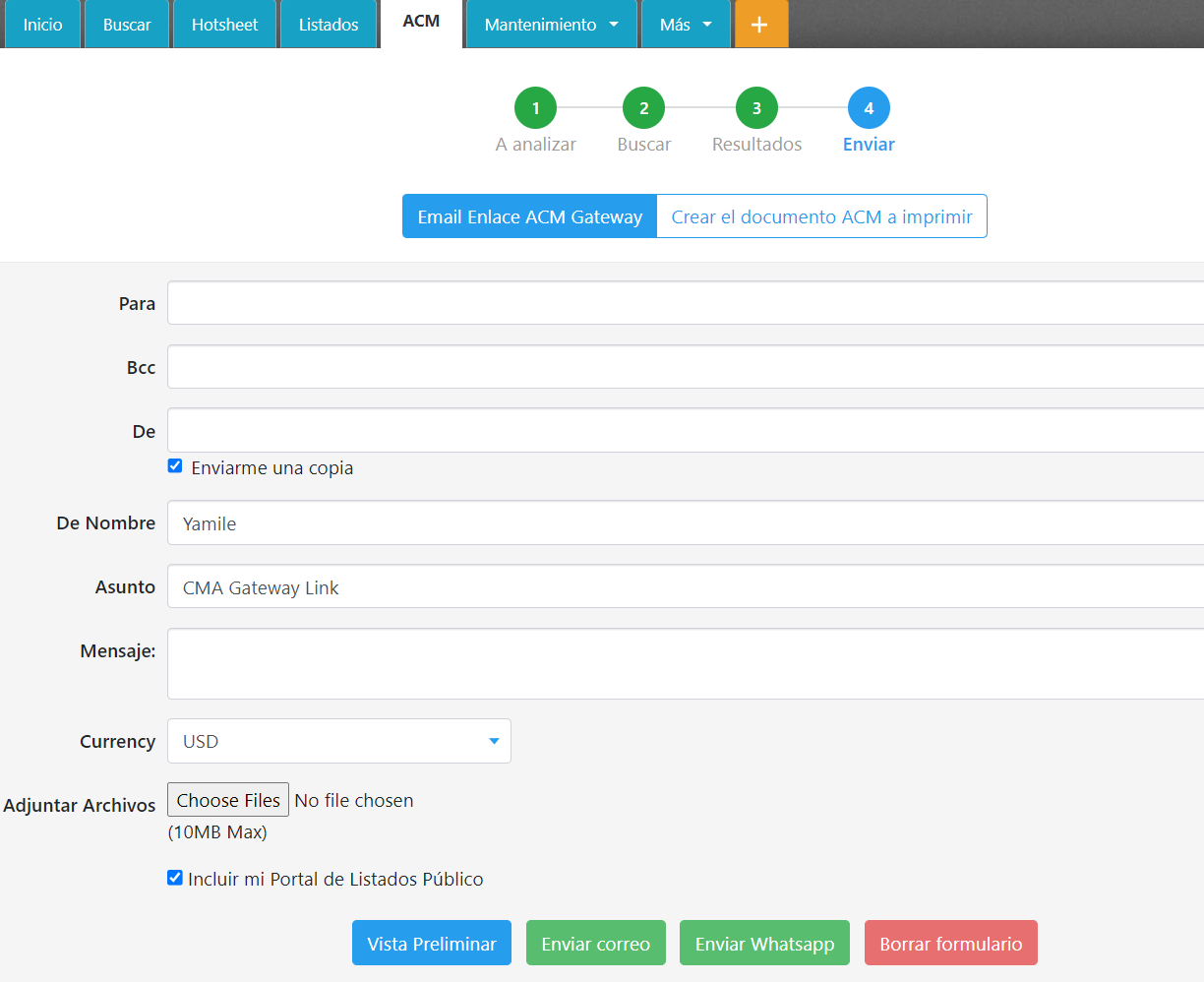Click into the De sender field
This screenshot has height=982, width=1204.
[686, 431]
